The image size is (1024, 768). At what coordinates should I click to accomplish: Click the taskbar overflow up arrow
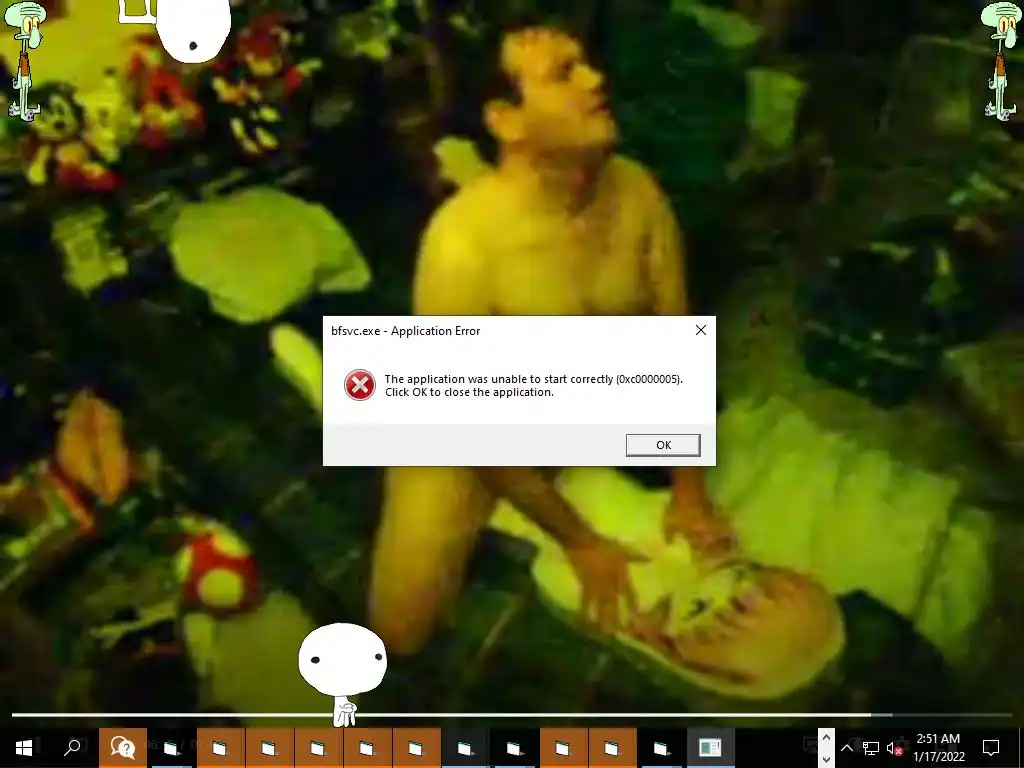pyautogui.click(x=826, y=738)
